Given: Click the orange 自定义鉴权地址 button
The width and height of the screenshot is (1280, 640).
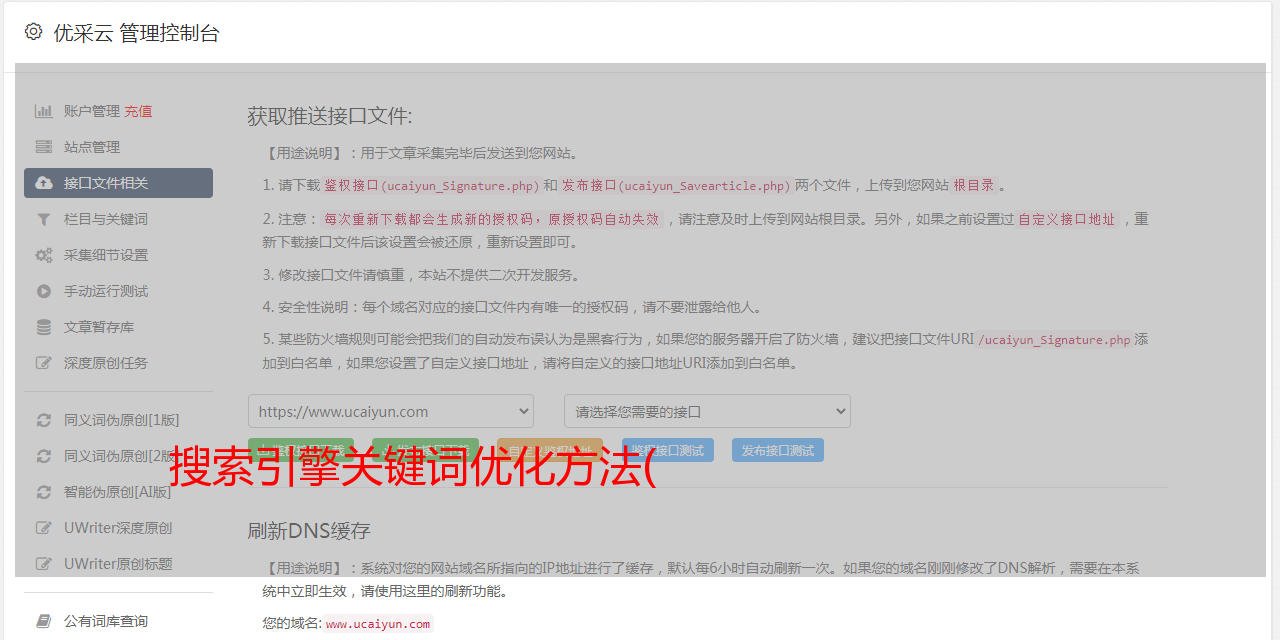Looking at the screenshot, I should (549, 444).
